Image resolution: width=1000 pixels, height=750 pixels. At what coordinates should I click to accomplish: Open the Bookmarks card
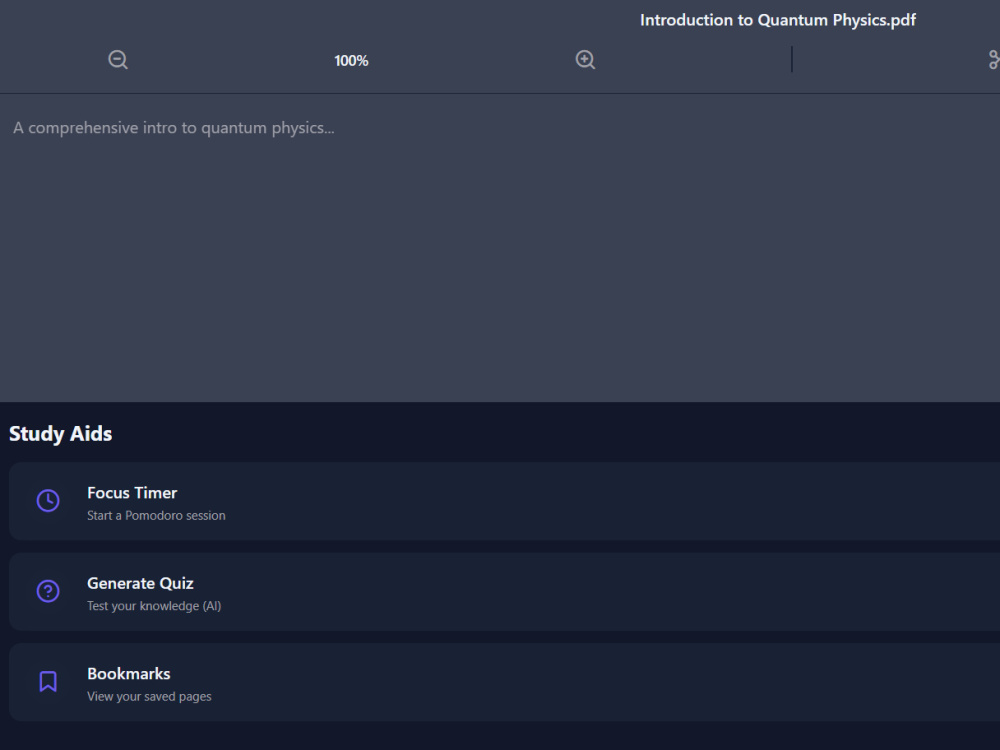tap(504, 682)
